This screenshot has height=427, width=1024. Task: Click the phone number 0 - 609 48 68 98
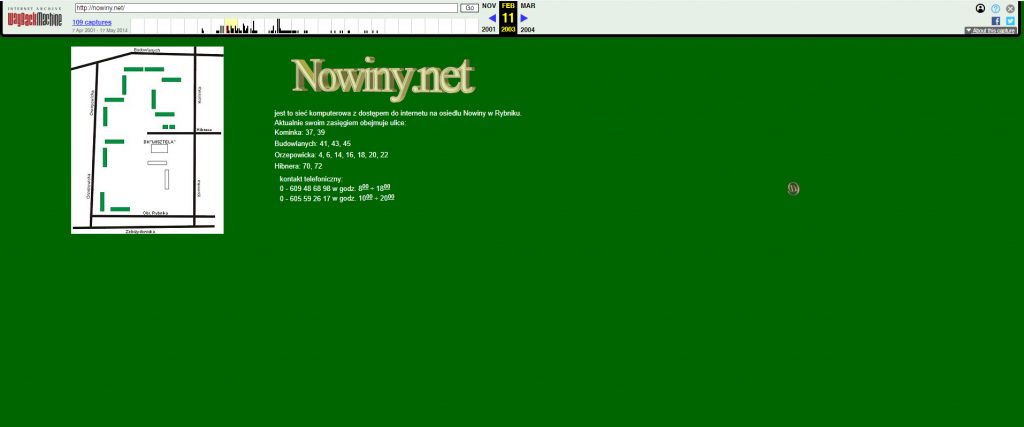point(305,189)
